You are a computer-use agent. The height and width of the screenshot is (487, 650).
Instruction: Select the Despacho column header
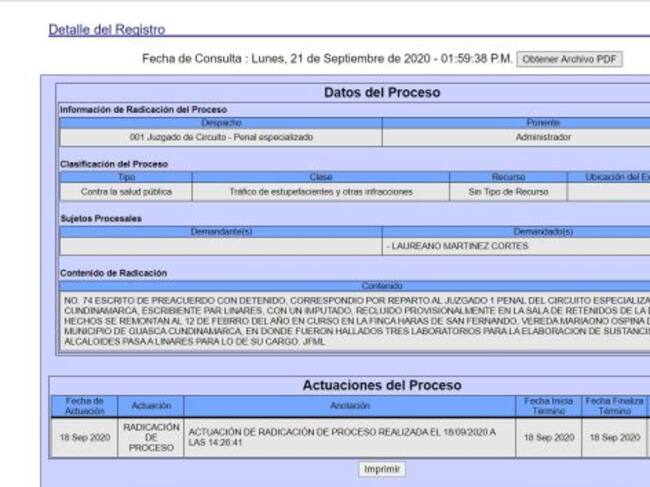(221, 122)
